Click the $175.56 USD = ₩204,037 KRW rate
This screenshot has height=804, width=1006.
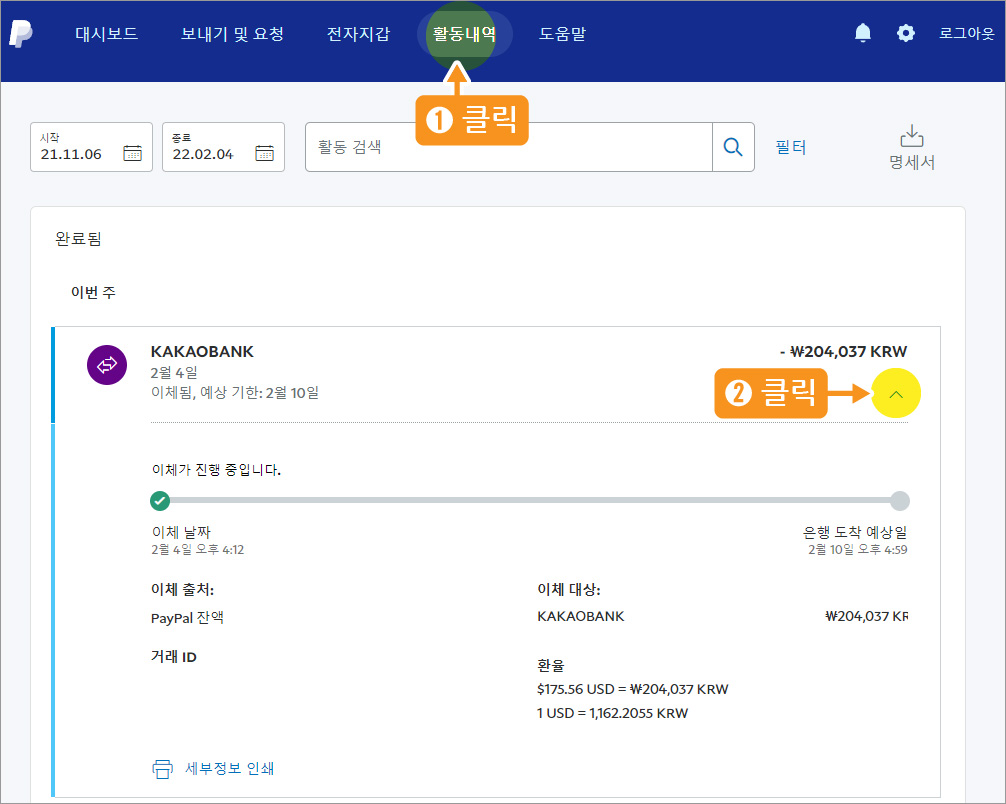point(633,689)
